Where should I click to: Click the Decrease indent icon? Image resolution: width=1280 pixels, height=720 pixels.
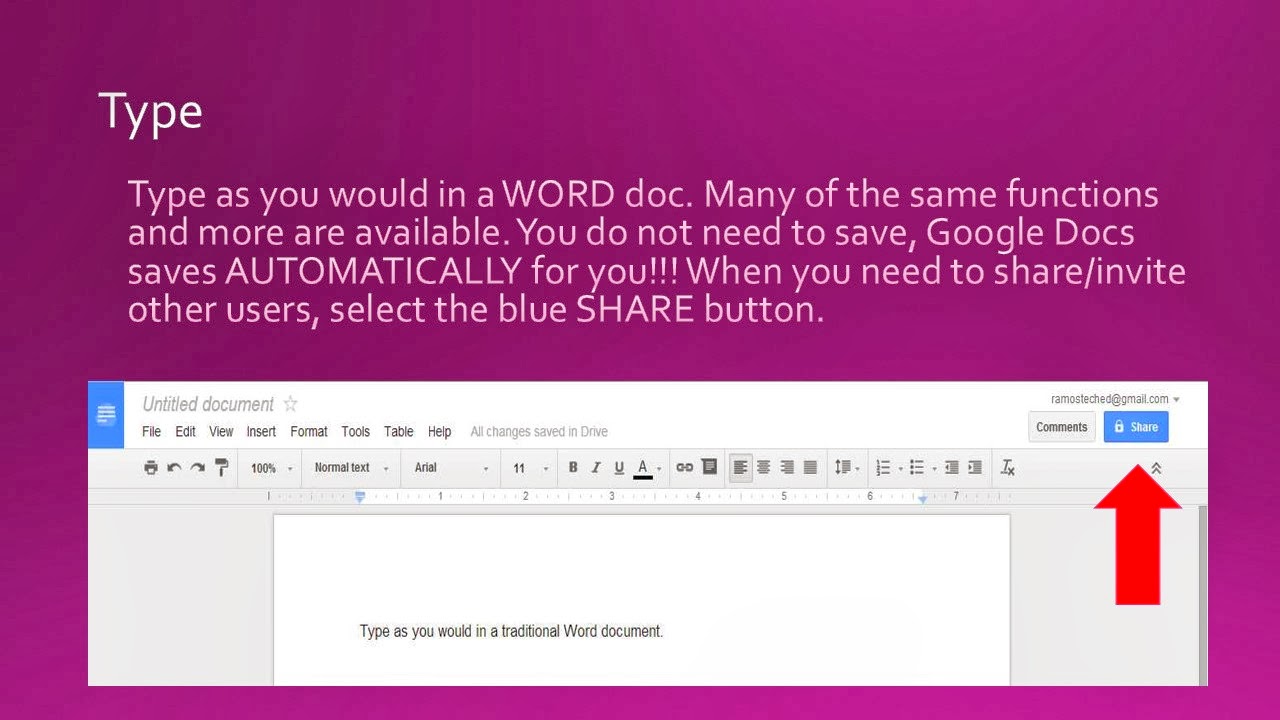(x=951, y=467)
